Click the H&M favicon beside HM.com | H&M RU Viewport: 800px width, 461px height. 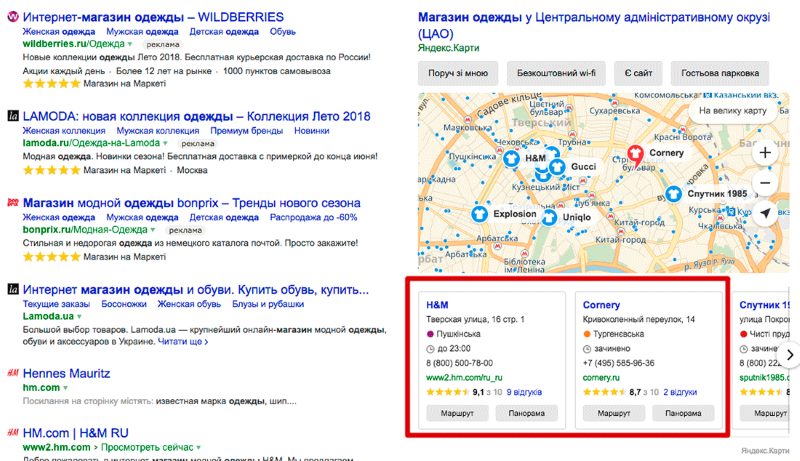[x=13, y=432]
